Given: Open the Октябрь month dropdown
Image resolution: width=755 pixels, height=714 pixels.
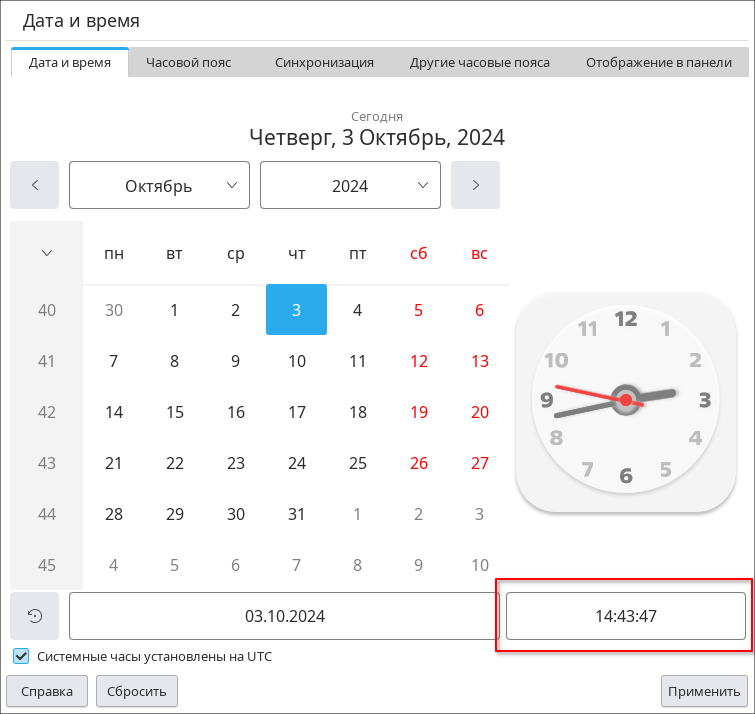Looking at the screenshot, I should pyautogui.click(x=159, y=185).
